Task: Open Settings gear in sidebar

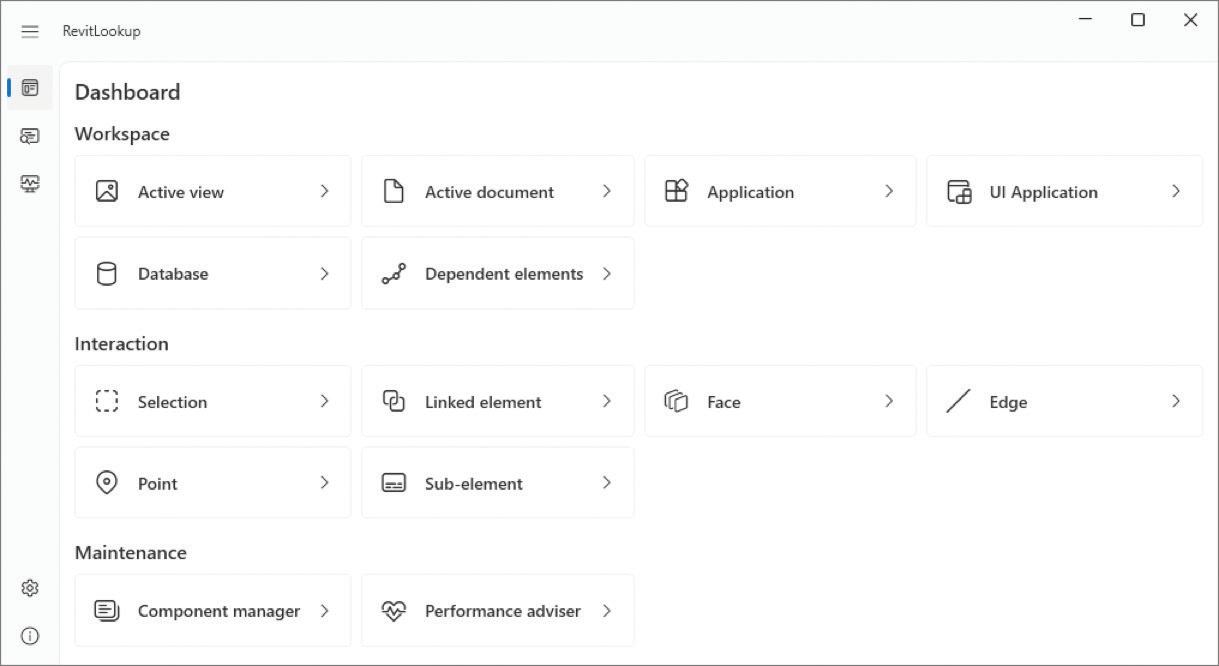Action: tap(30, 588)
